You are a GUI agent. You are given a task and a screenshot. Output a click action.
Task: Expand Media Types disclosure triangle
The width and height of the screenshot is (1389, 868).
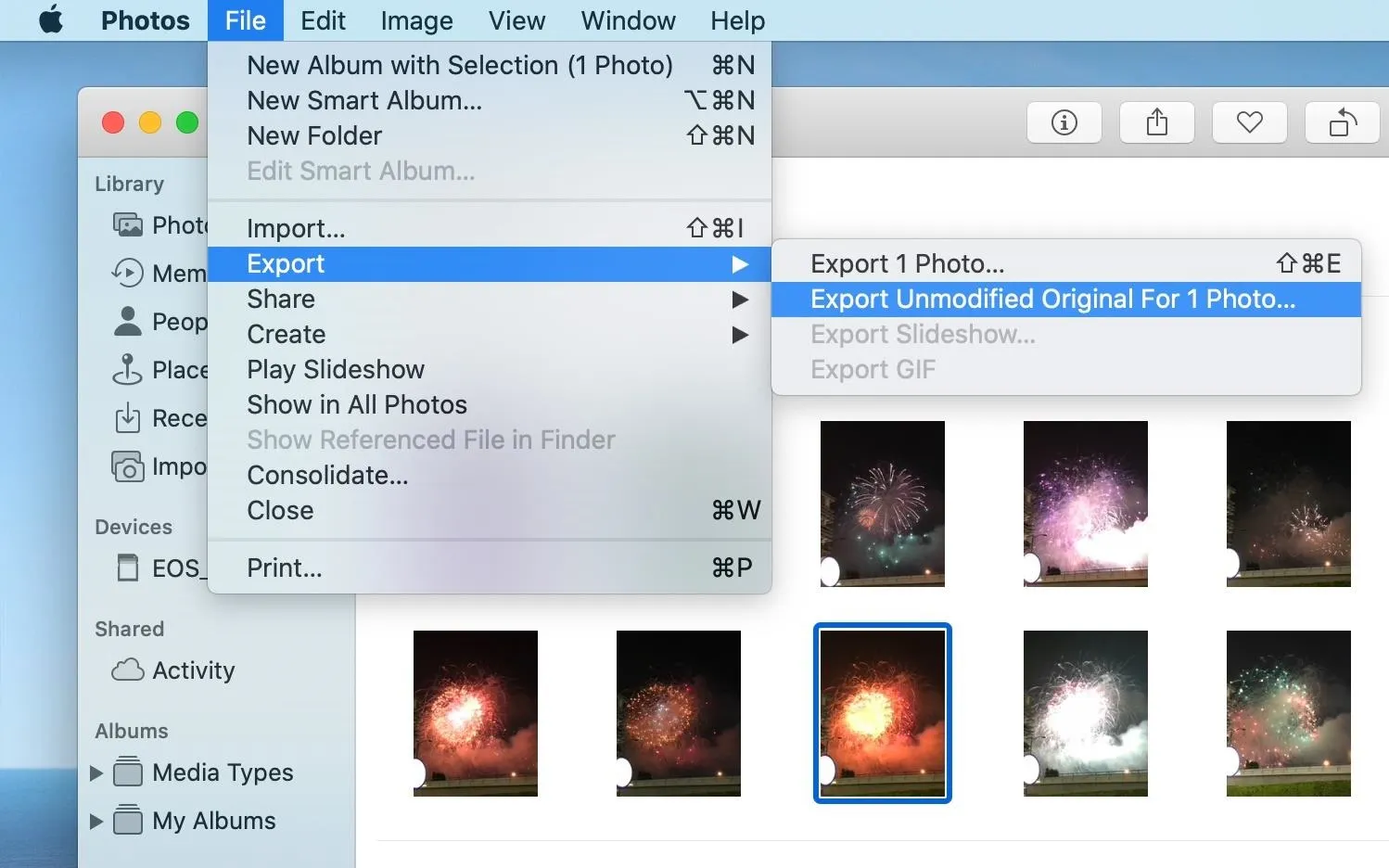[x=96, y=772]
